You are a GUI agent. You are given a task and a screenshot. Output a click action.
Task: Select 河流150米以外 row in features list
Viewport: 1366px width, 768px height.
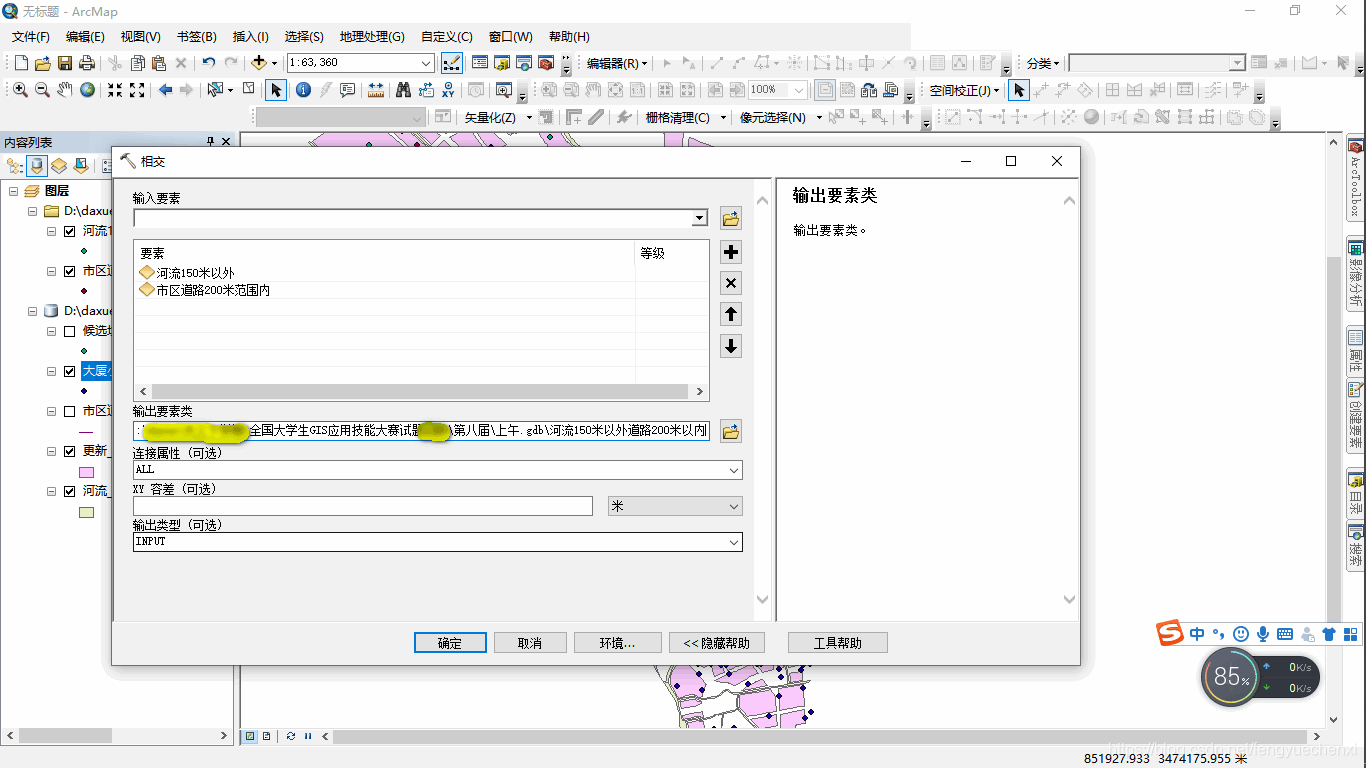385,272
